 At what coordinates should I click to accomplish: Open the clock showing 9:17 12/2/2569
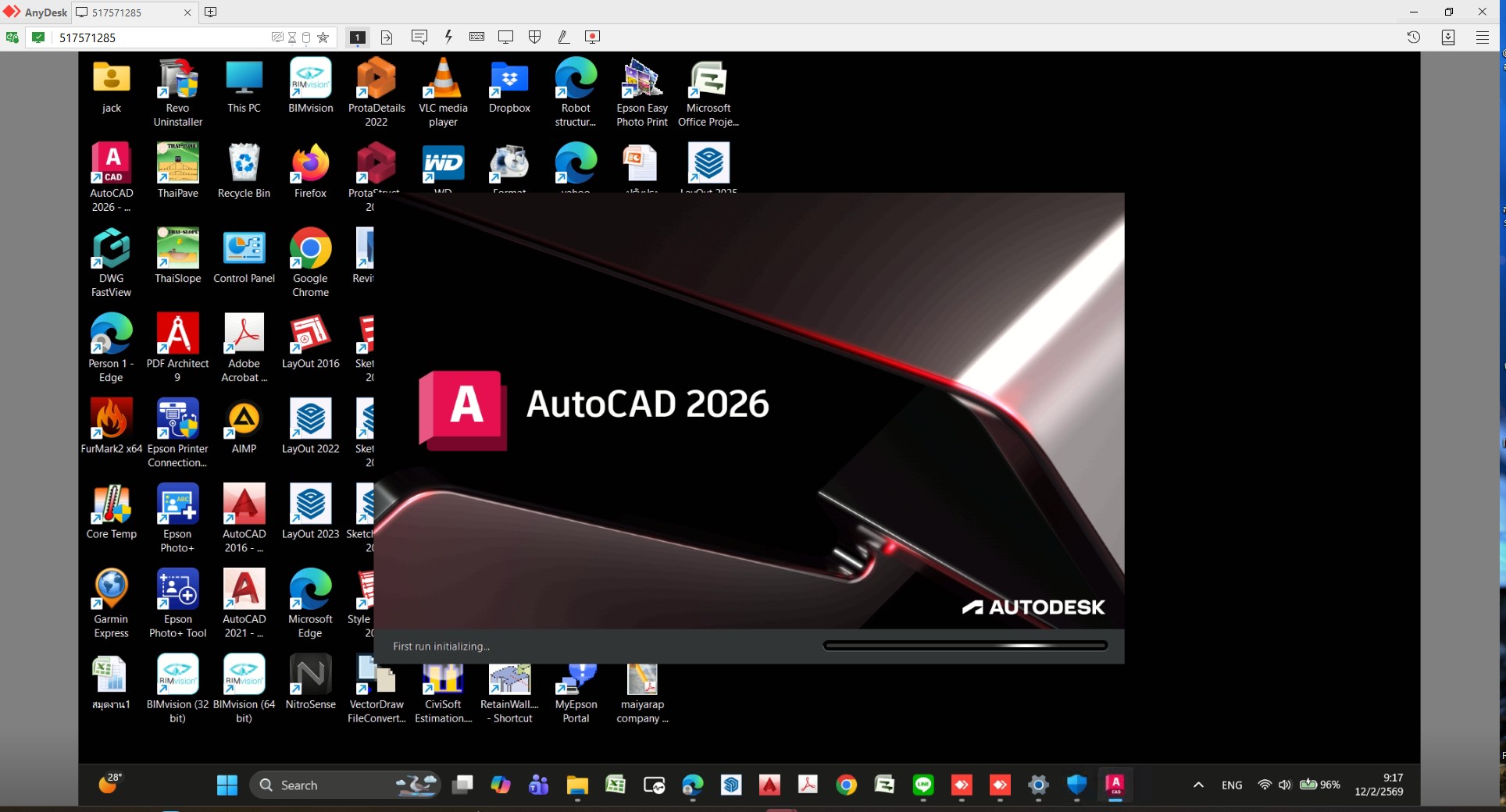pos(1379,785)
